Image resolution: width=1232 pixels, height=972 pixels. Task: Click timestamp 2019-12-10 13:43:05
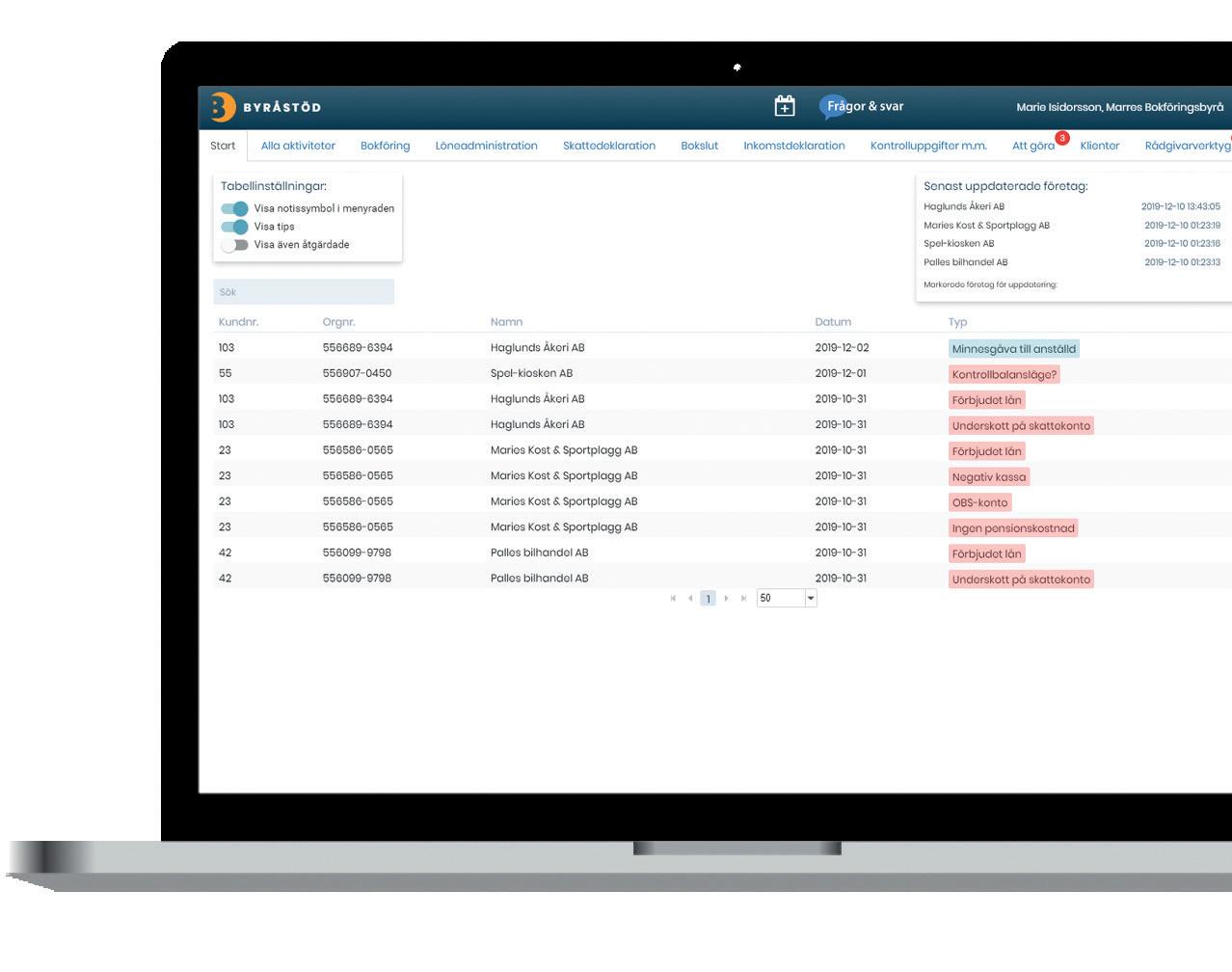point(1181,206)
